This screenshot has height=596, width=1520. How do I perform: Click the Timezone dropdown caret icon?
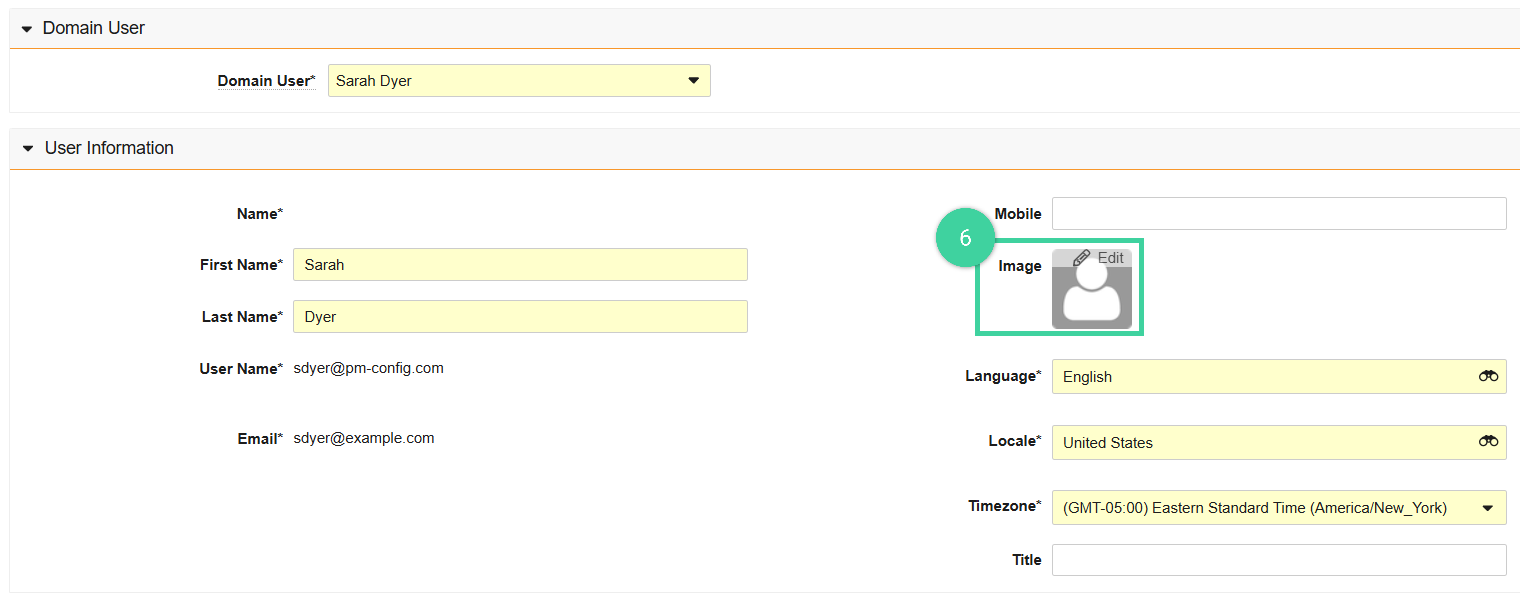pyautogui.click(x=1489, y=507)
